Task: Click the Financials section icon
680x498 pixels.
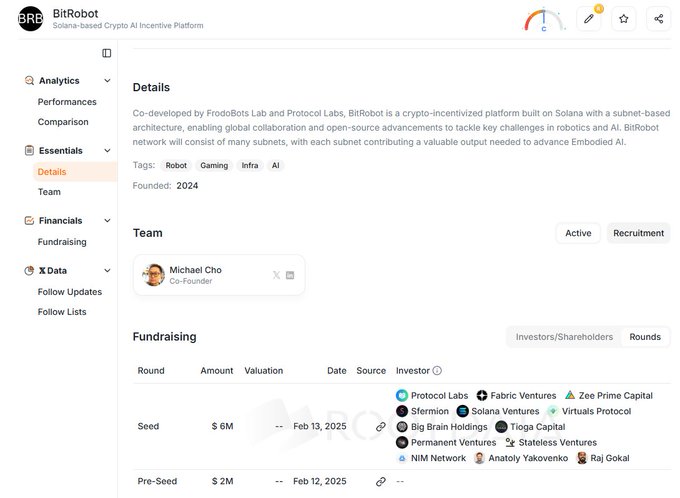Action: point(29,220)
